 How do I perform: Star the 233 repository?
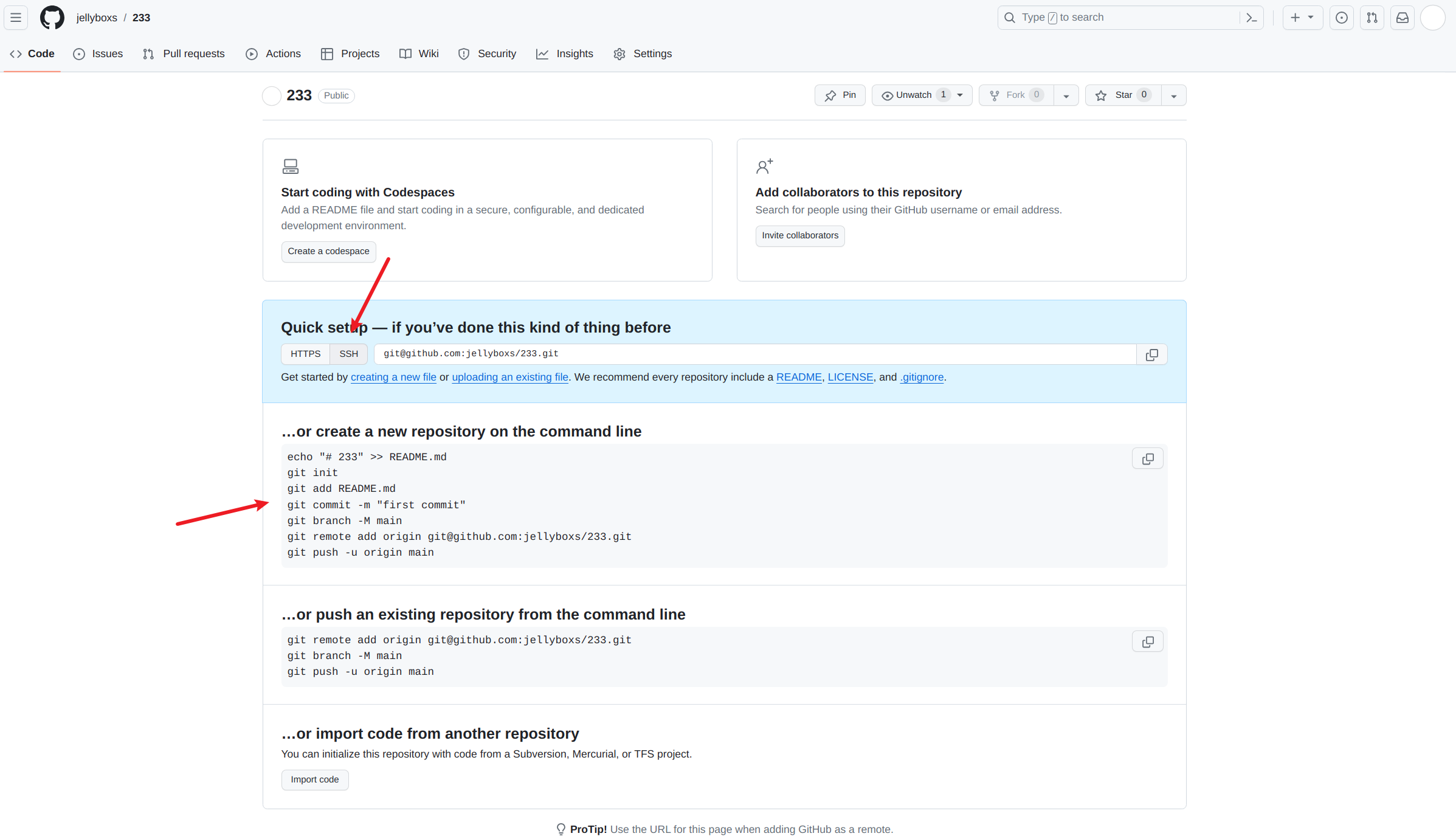tap(1123, 95)
